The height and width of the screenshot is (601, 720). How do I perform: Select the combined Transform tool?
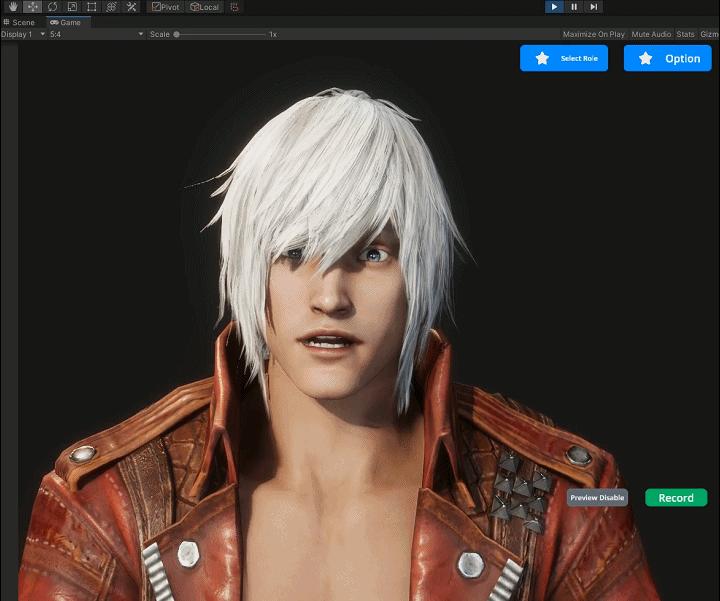(x=112, y=7)
